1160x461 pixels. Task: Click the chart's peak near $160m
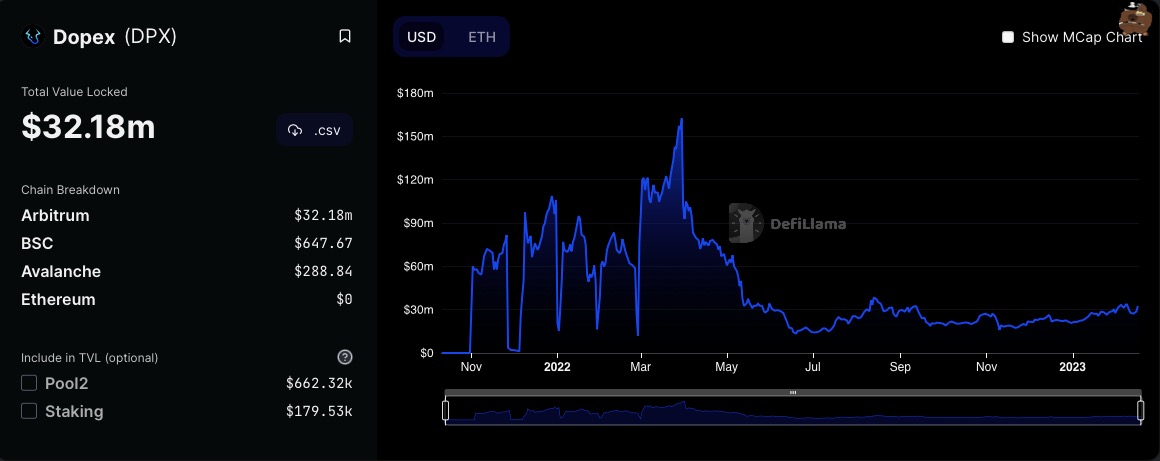(681, 119)
